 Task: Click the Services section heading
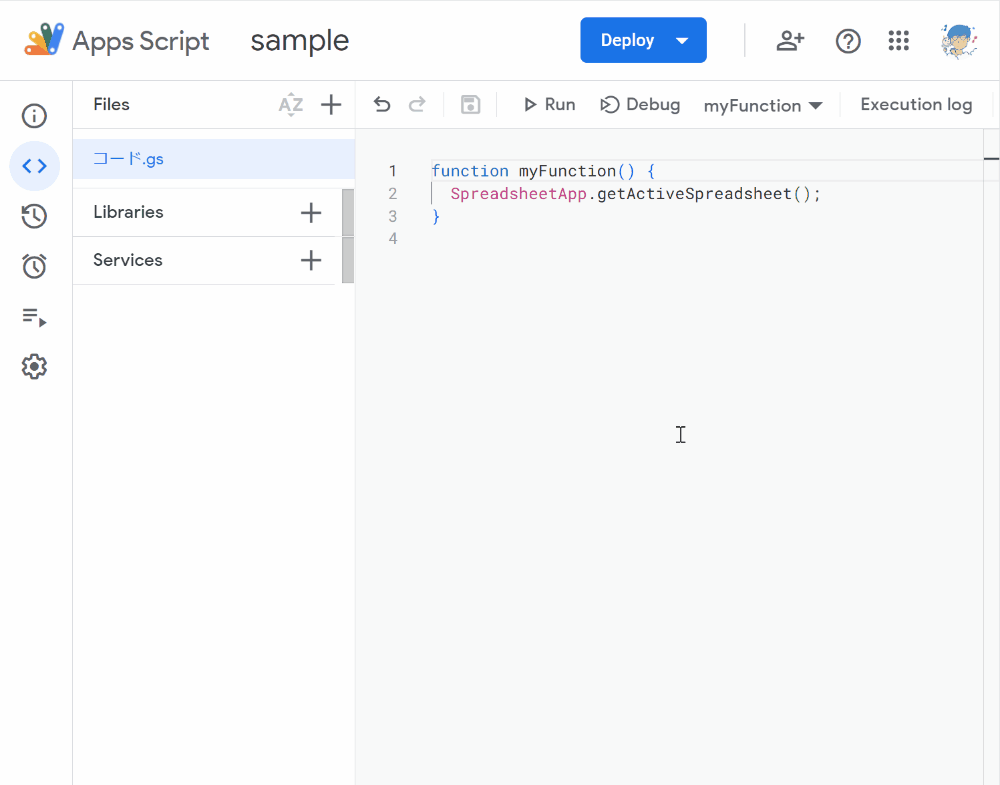click(x=128, y=260)
